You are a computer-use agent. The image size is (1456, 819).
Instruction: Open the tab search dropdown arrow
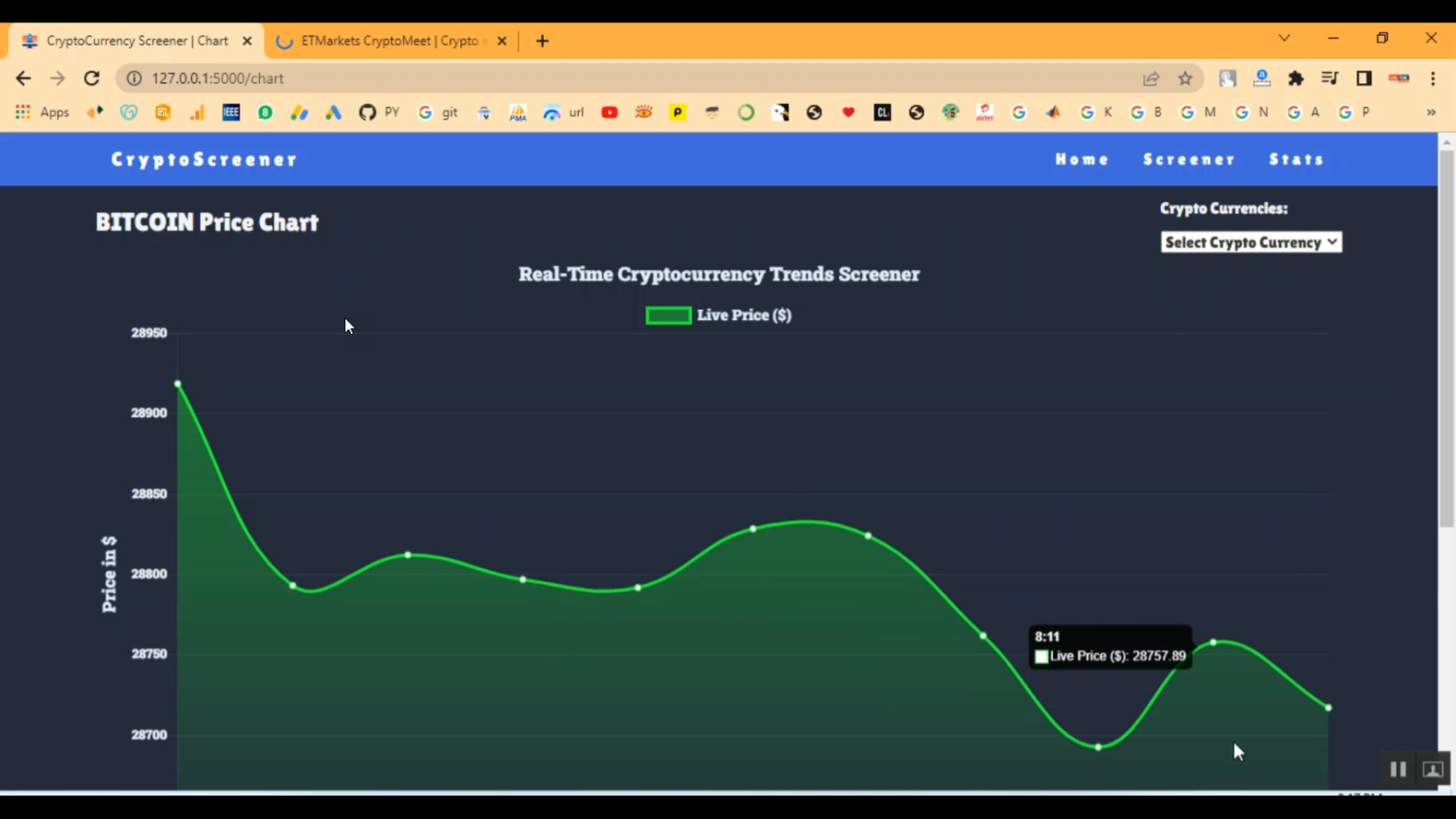(x=1284, y=39)
